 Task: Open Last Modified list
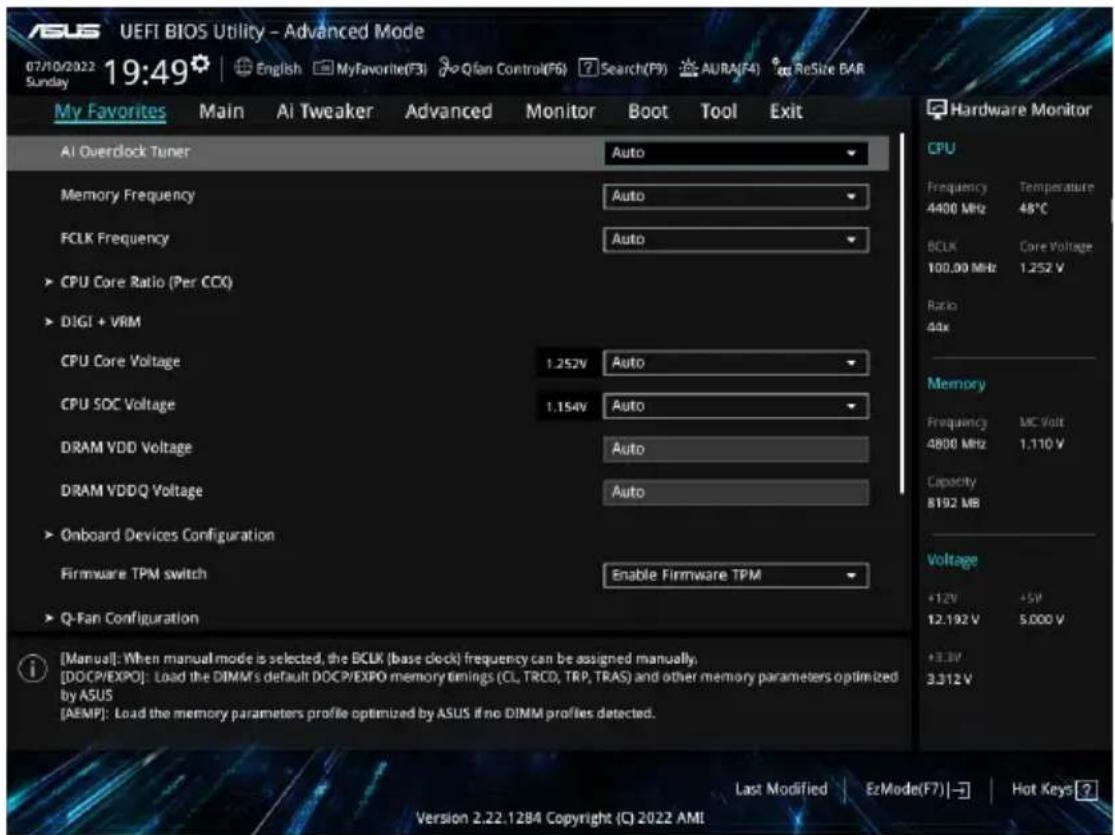point(781,789)
